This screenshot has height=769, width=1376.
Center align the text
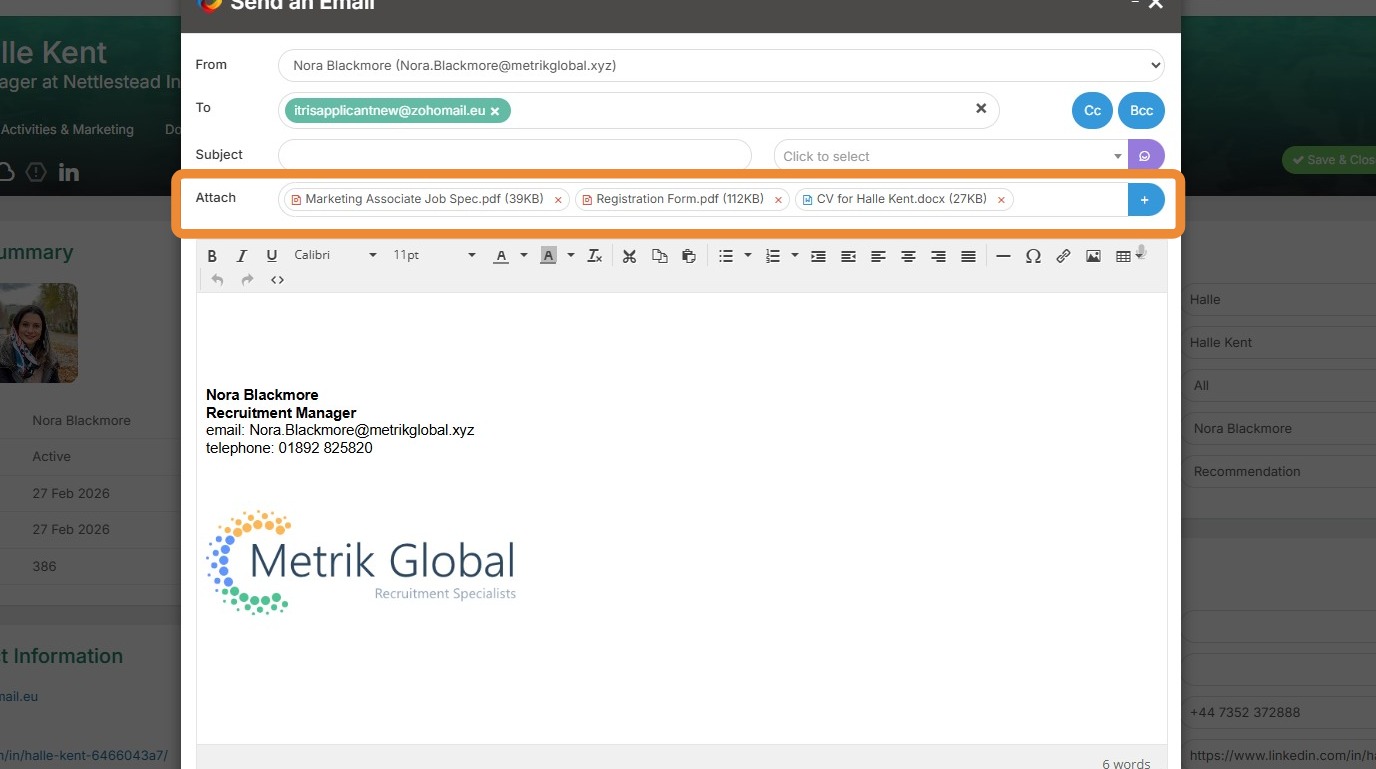click(908, 256)
